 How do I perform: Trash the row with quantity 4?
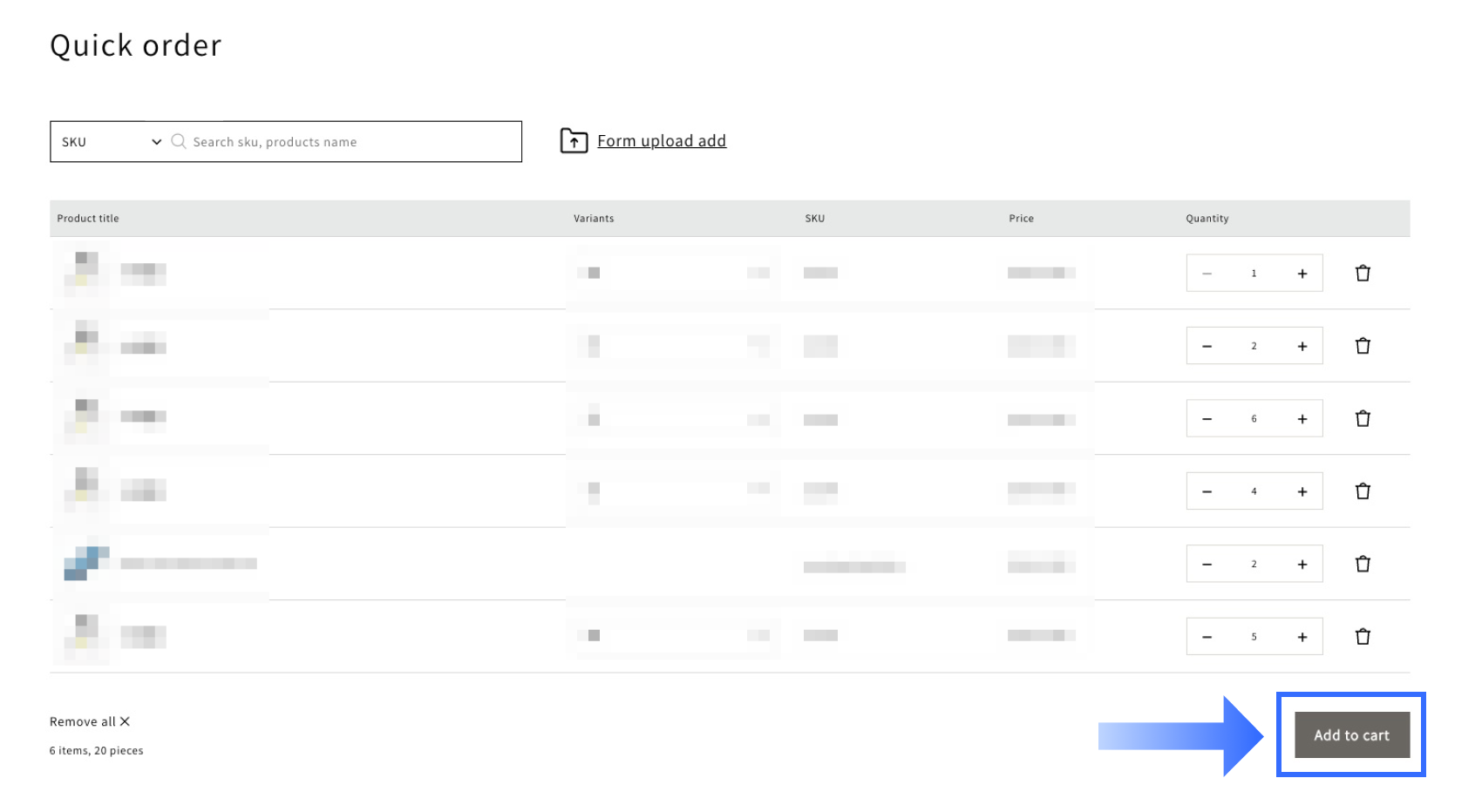[x=1363, y=491]
